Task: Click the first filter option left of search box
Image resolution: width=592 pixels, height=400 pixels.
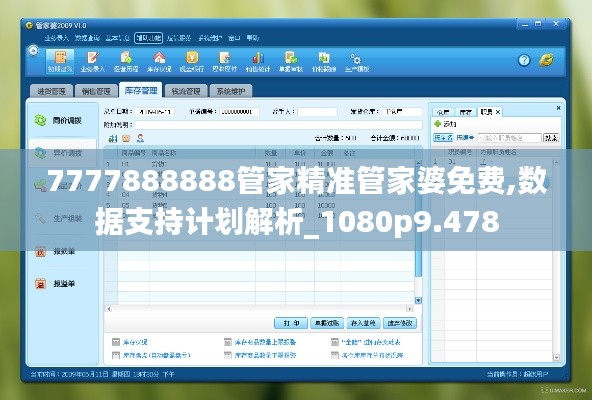Action: 443,138
